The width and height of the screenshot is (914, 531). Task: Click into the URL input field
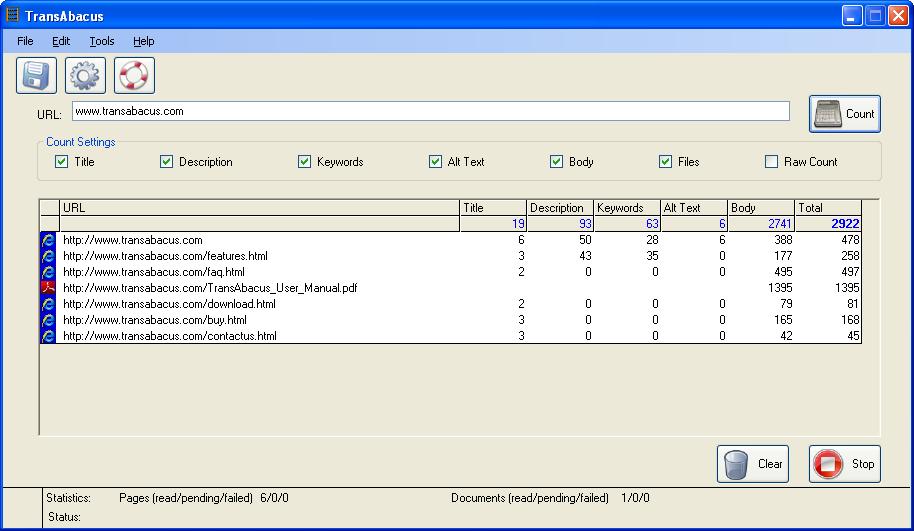tap(431, 111)
